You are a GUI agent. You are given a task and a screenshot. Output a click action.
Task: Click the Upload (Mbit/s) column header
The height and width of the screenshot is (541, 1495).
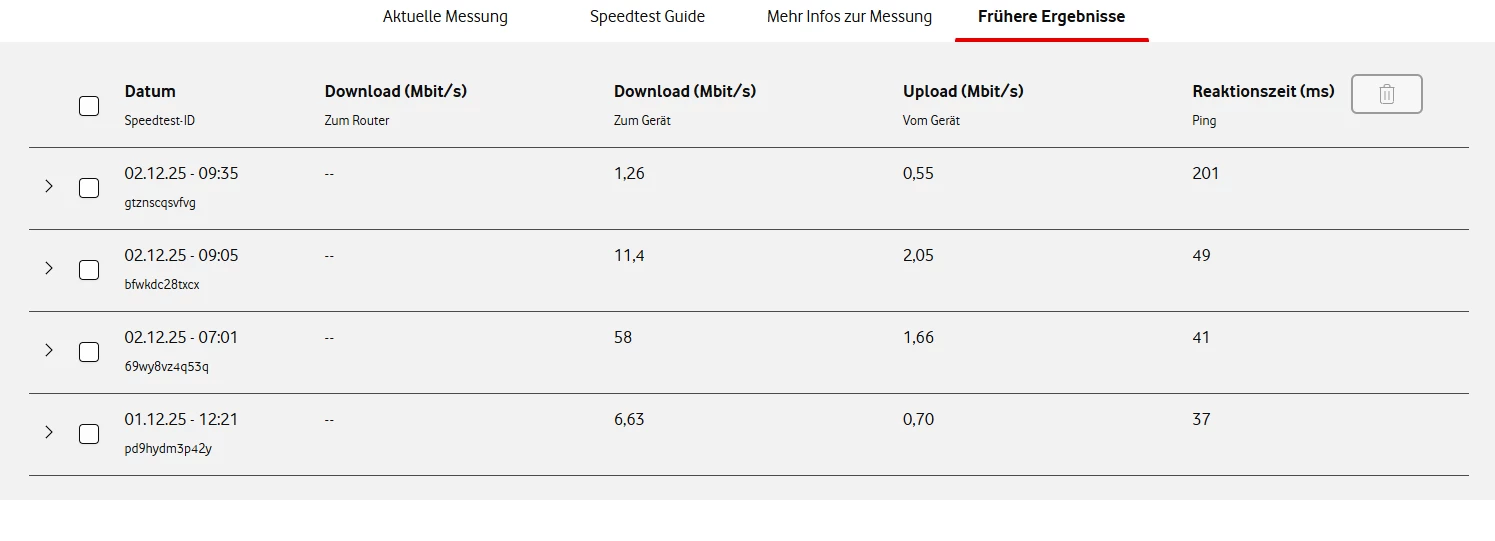(963, 91)
